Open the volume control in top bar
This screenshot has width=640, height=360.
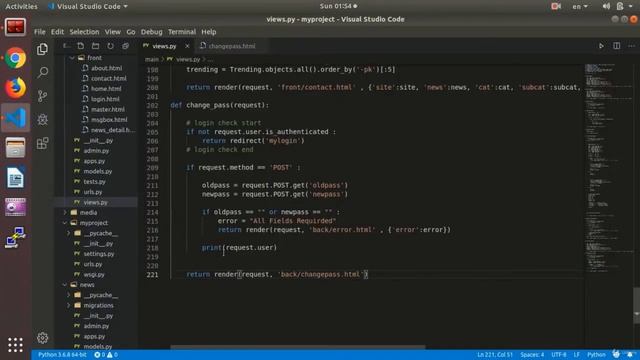(606, 6)
